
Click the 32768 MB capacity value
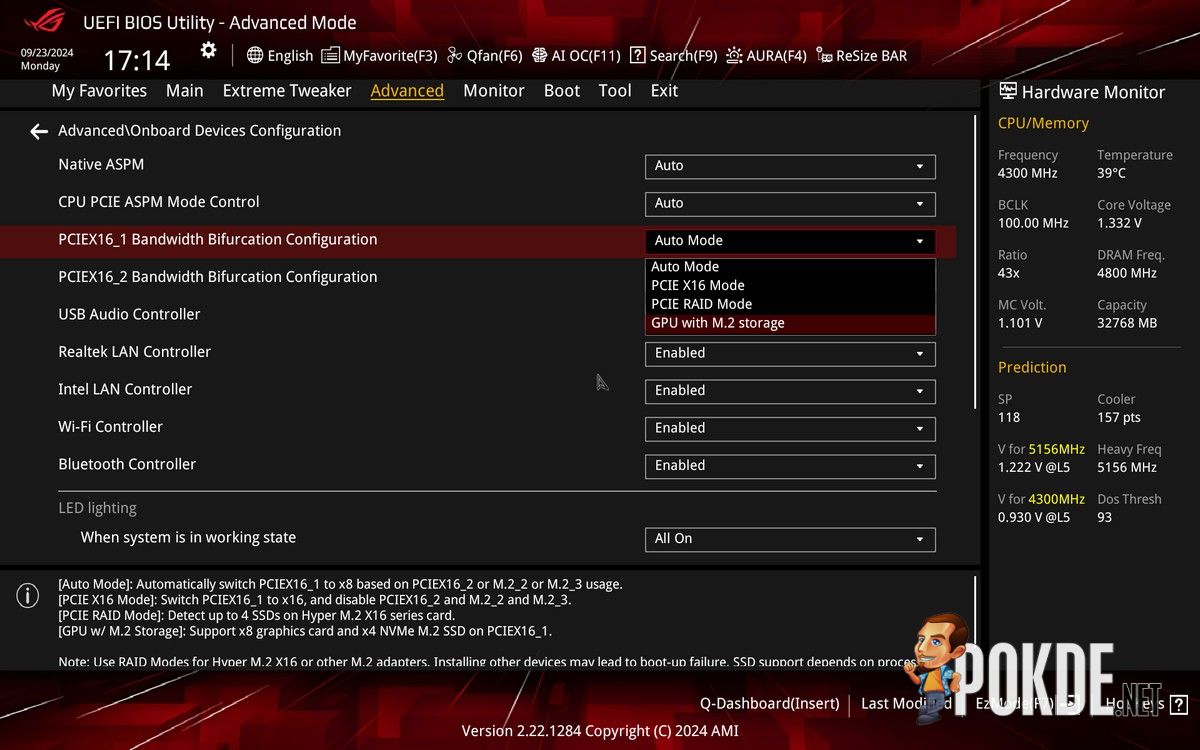click(x=1127, y=323)
